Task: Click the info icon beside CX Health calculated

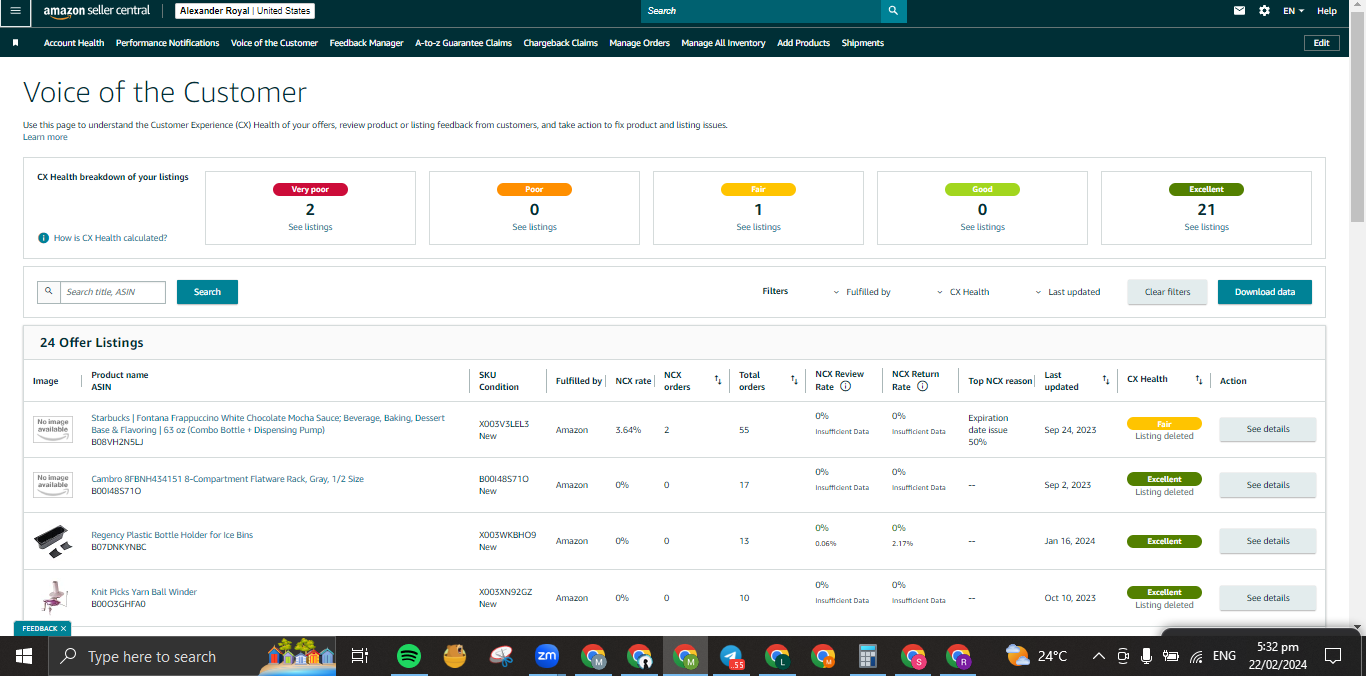Action: [43, 238]
